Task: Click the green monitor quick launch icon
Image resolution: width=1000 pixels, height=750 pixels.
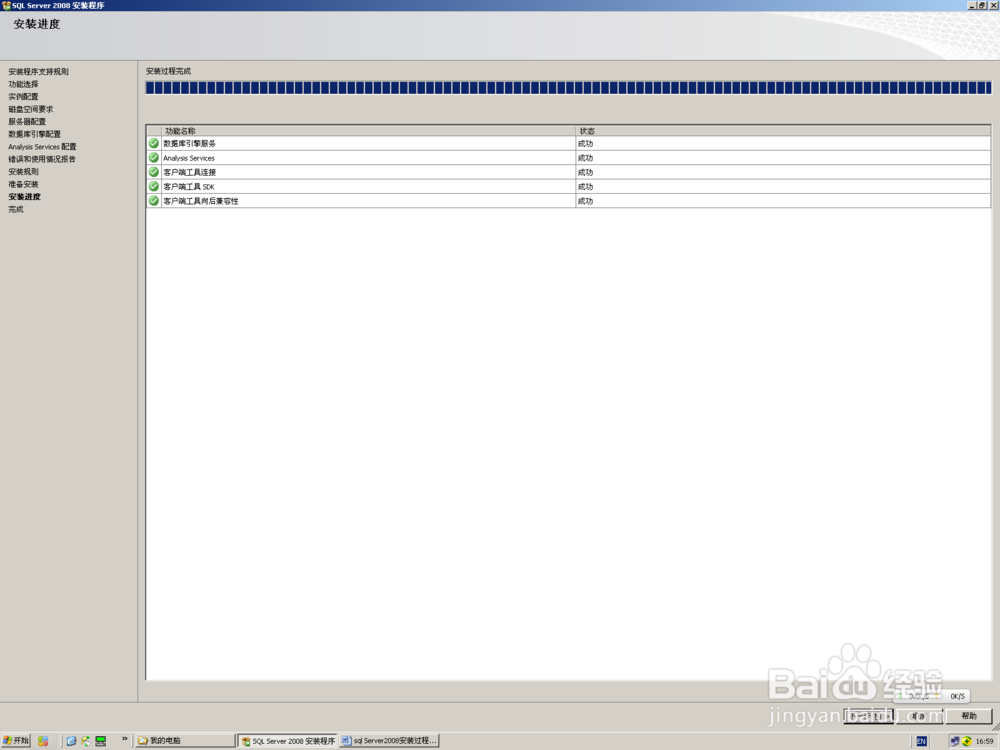Action: (x=101, y=740)
